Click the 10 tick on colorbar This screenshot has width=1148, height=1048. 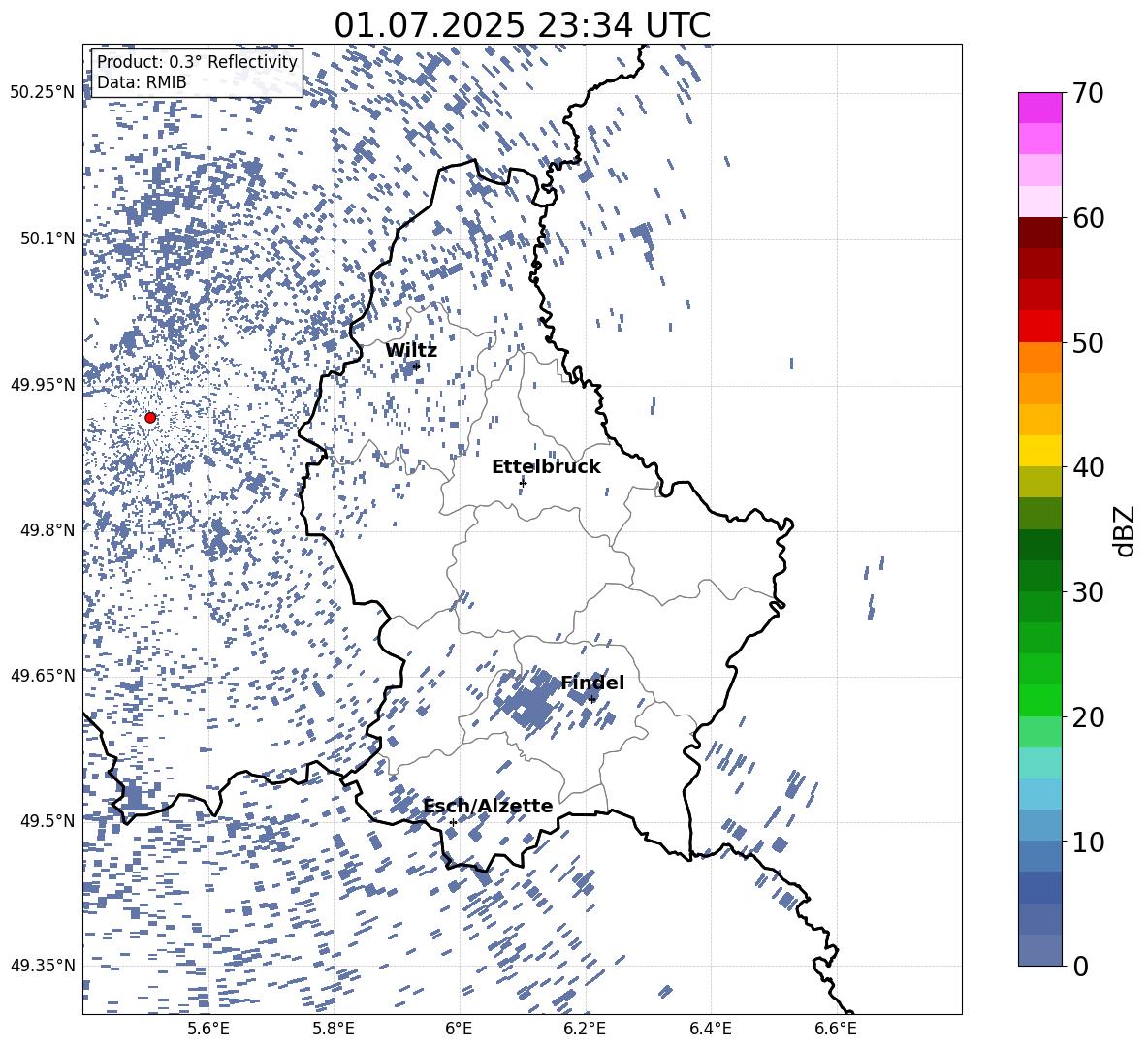point(1089,841)
